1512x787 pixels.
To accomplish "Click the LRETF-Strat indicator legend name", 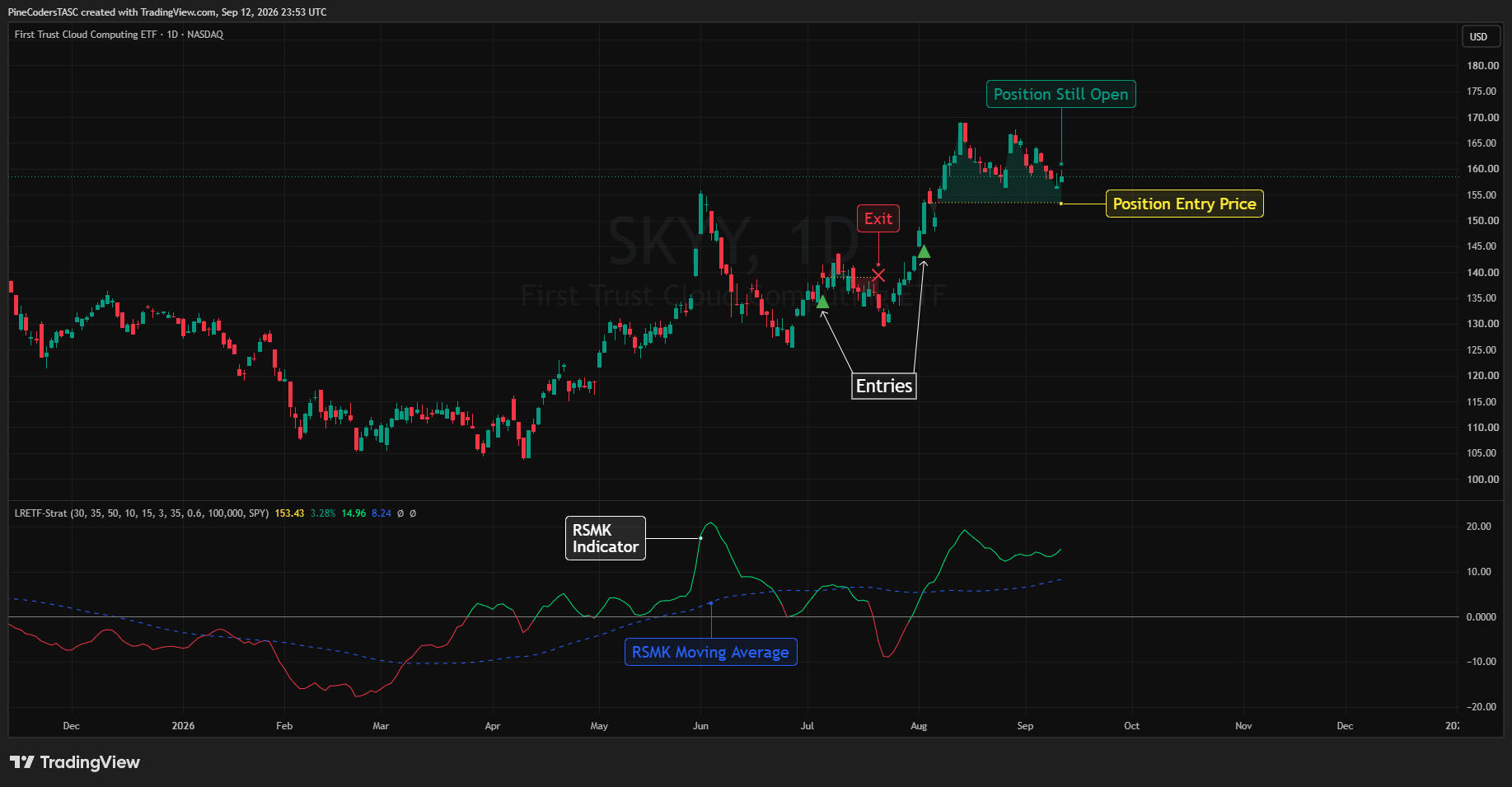I will point(40,513).
